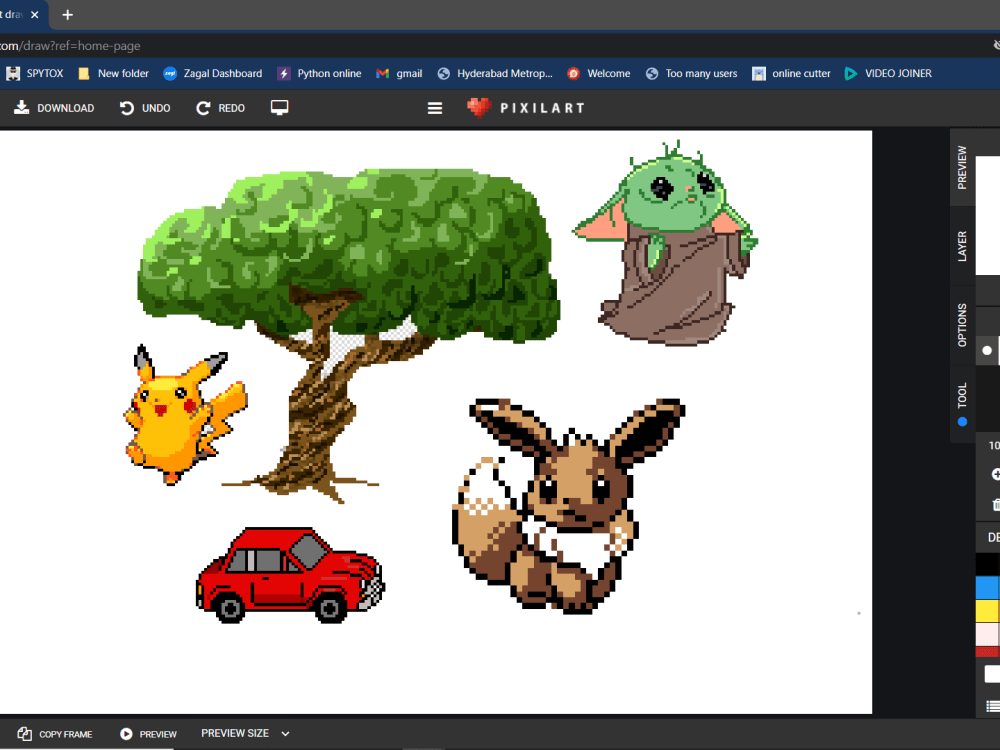Open the Hyderabad Metrop... bookmark

coord(495,73)
